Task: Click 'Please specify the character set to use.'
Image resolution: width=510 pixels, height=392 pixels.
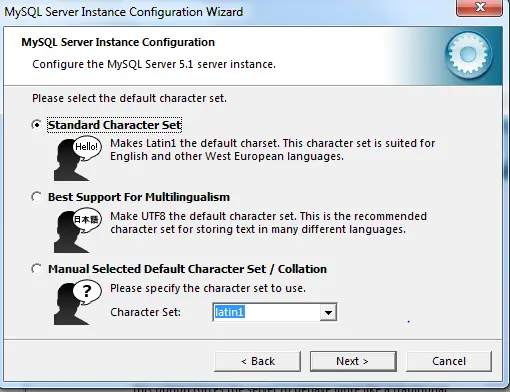Action: click(208, 288)
